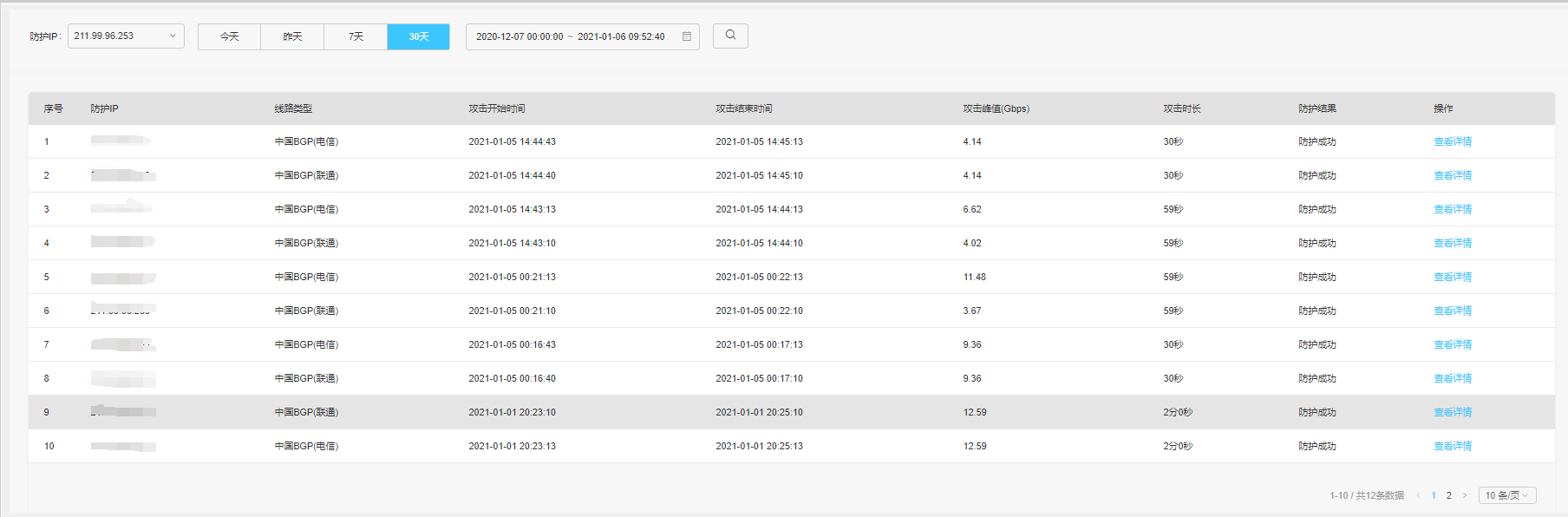Click 查看详情 for the 12.59 Gbps row 9
The width and height of the screenshot is (1568, 517).
(1452, 412)
